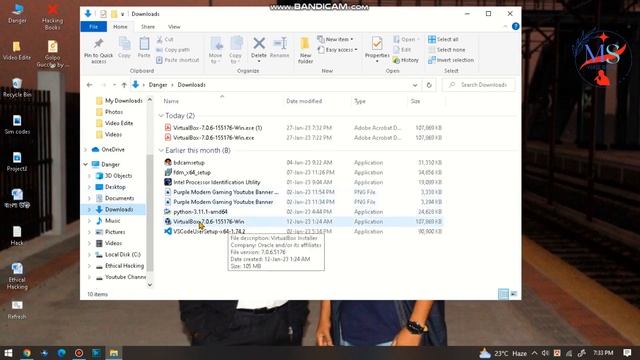Open Explorer Help icon

[516, 27]
